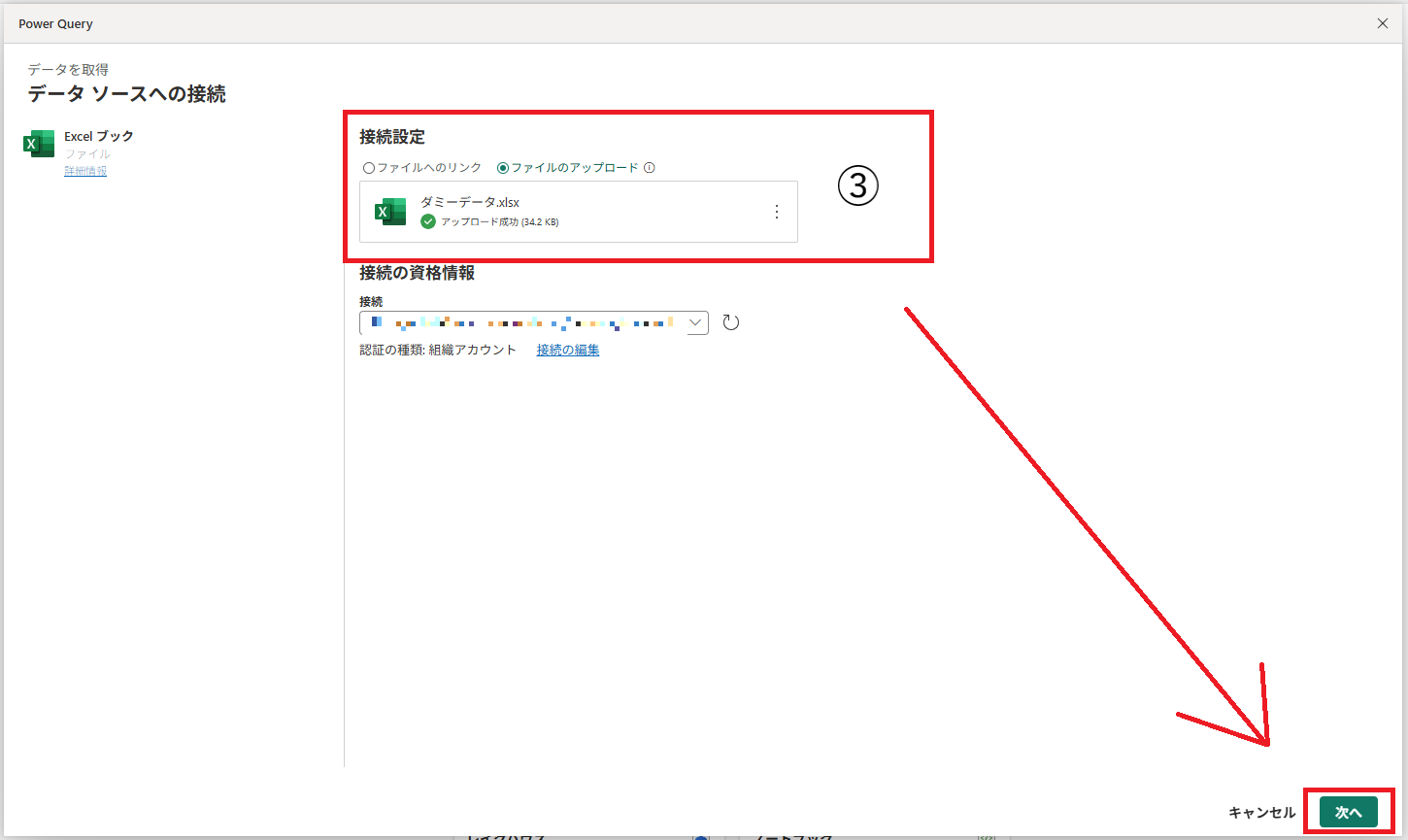1408x840 pixels.
Task: Expand the 接続 dropdown arrow
Action: pyautogui.click(x=695, y=322)
